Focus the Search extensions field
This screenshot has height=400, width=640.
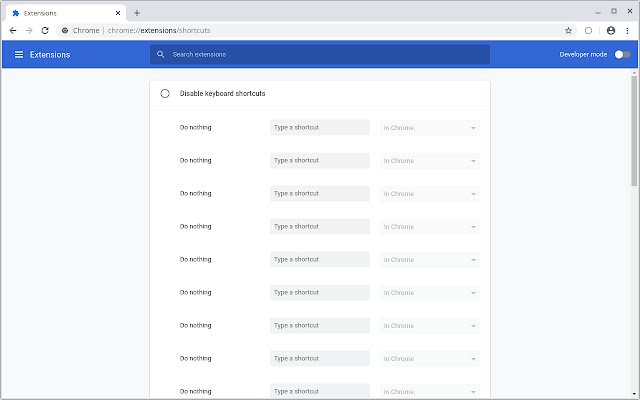[x=320, y=54]
